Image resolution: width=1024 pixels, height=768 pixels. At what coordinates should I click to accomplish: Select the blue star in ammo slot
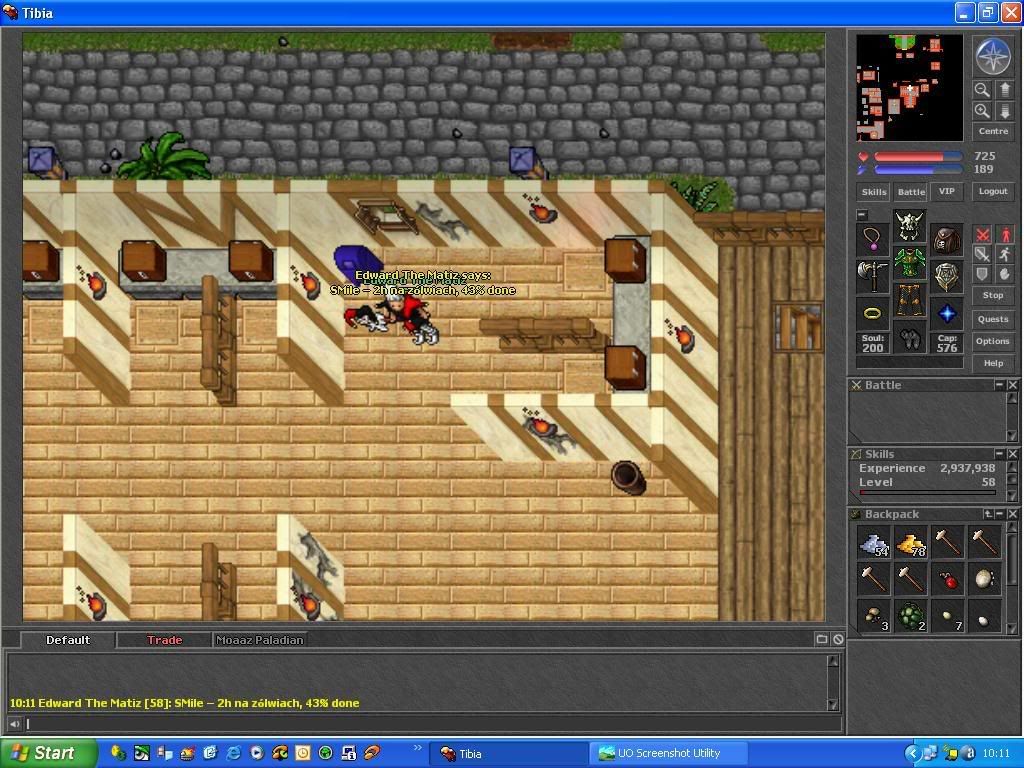point(946,313)
